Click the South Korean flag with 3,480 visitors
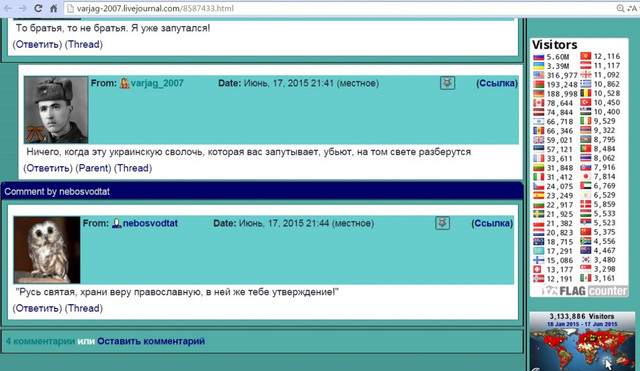The width and height of the screenshot is (640, 371). click(x=586, y=260)
